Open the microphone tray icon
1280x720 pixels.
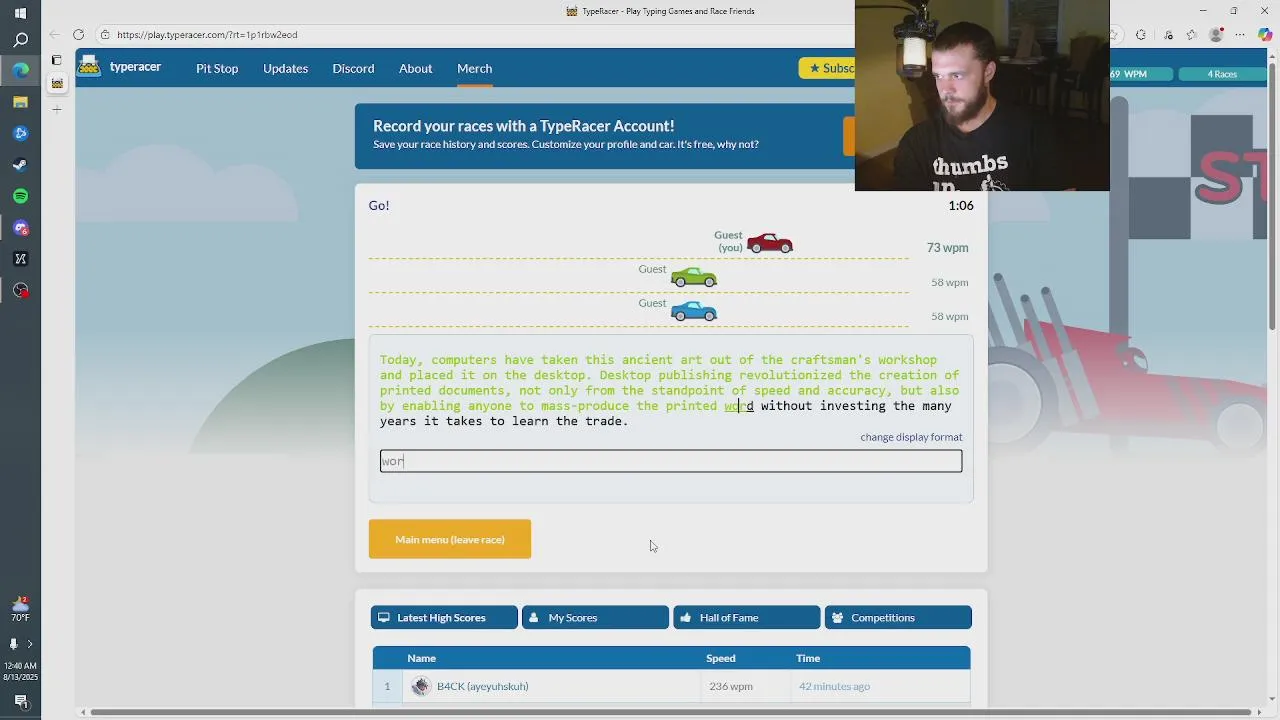click(13, 645)
